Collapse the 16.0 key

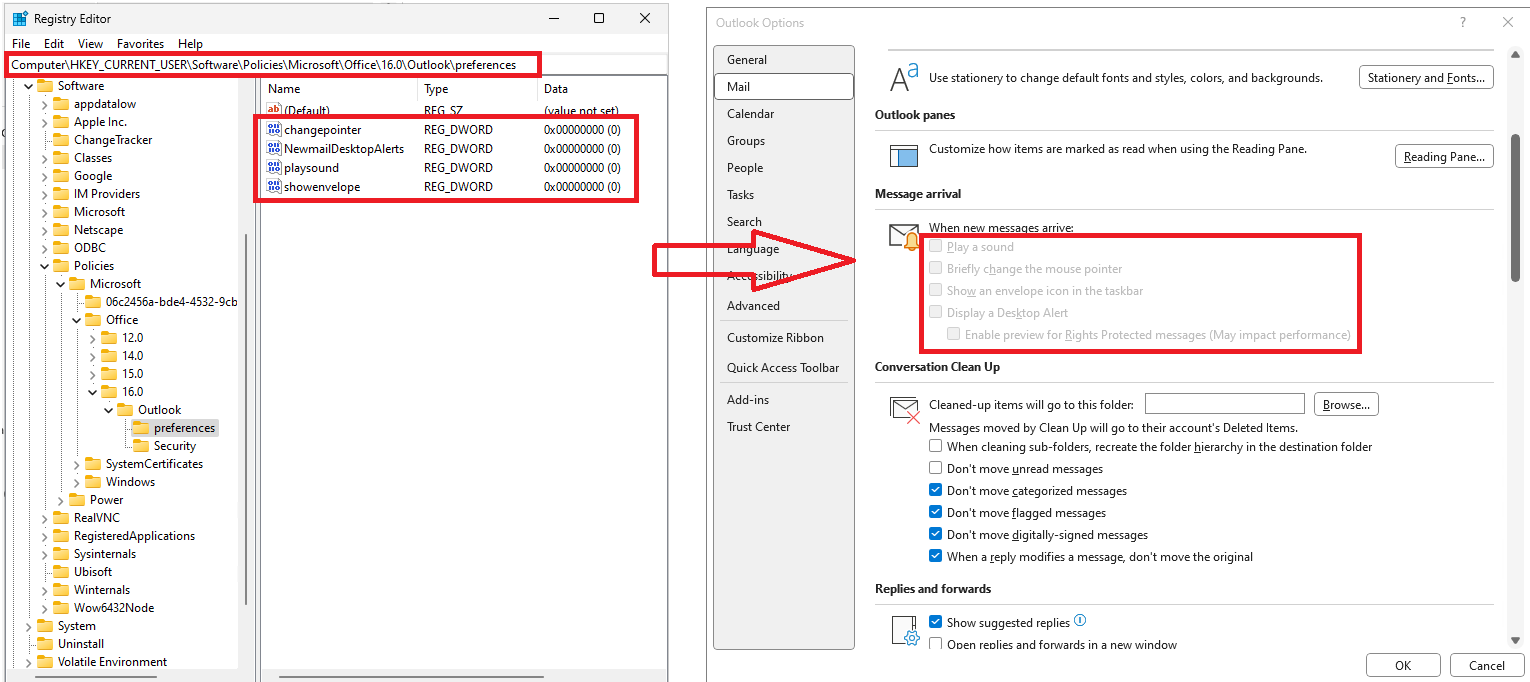(92, 392)
